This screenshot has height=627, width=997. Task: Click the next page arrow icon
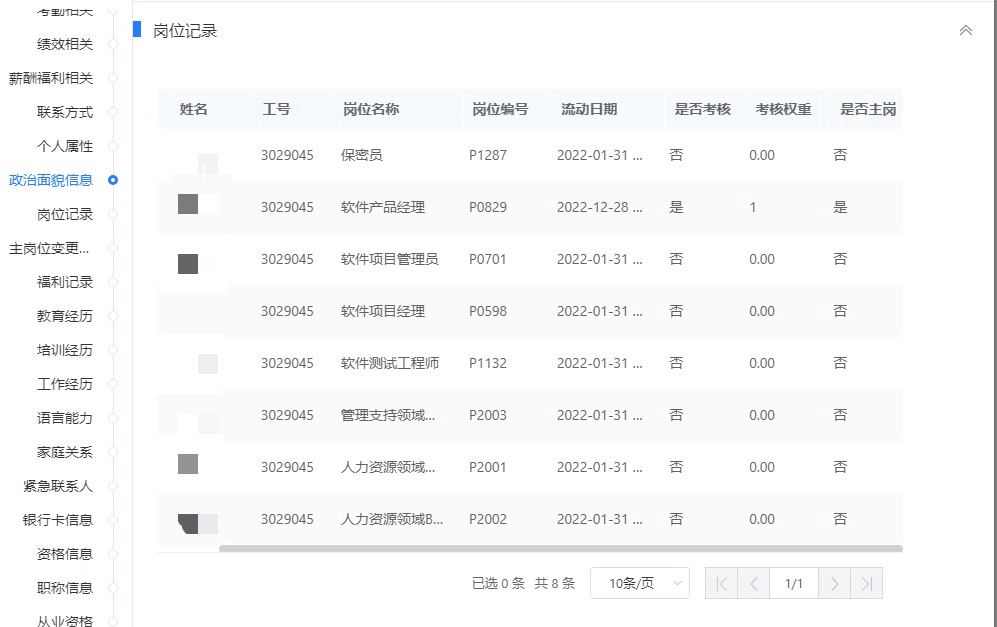coord(835,583)
